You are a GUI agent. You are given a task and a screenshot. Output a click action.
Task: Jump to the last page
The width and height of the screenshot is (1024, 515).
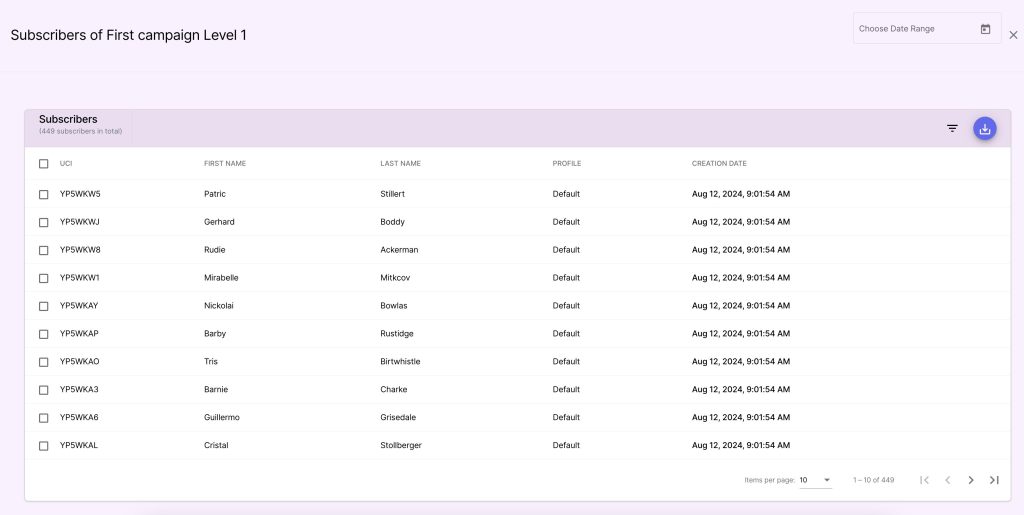[994, 480]
